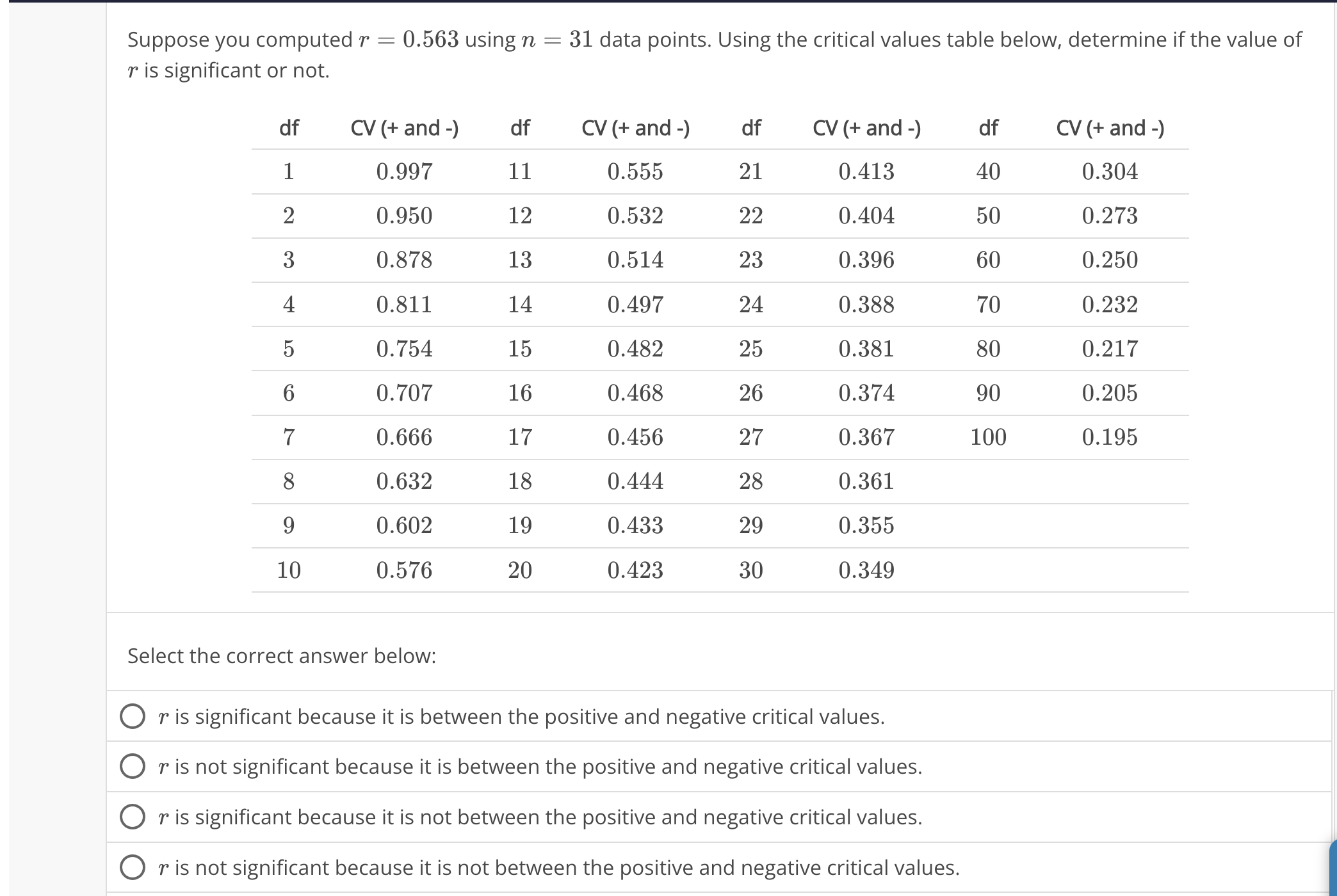The width and height of the screenshot is (1337, 896).
Task: Select "r is significant because it is between the positive and negative critical values"
Action: pyautogui.click(x=133, y=716)
